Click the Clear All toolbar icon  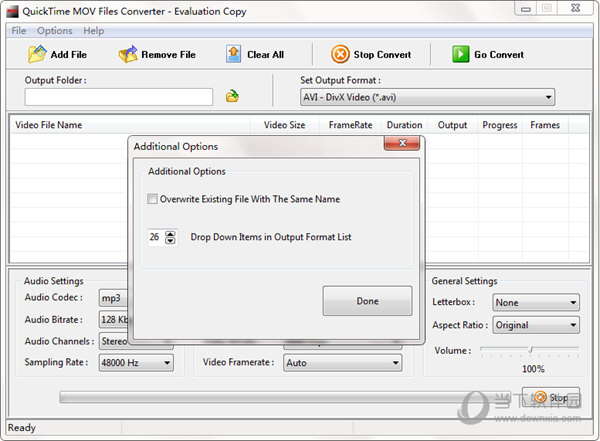tap(233, 54)
